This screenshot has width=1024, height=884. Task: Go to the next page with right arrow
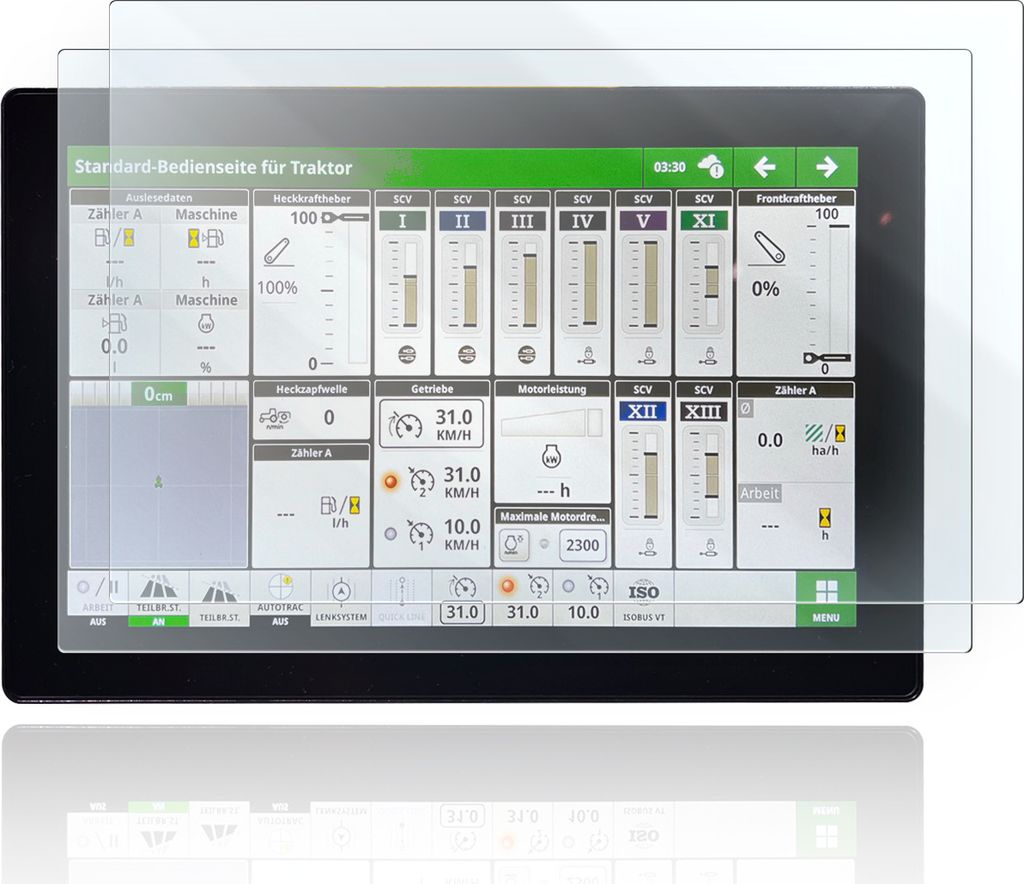tap(827, 167)
